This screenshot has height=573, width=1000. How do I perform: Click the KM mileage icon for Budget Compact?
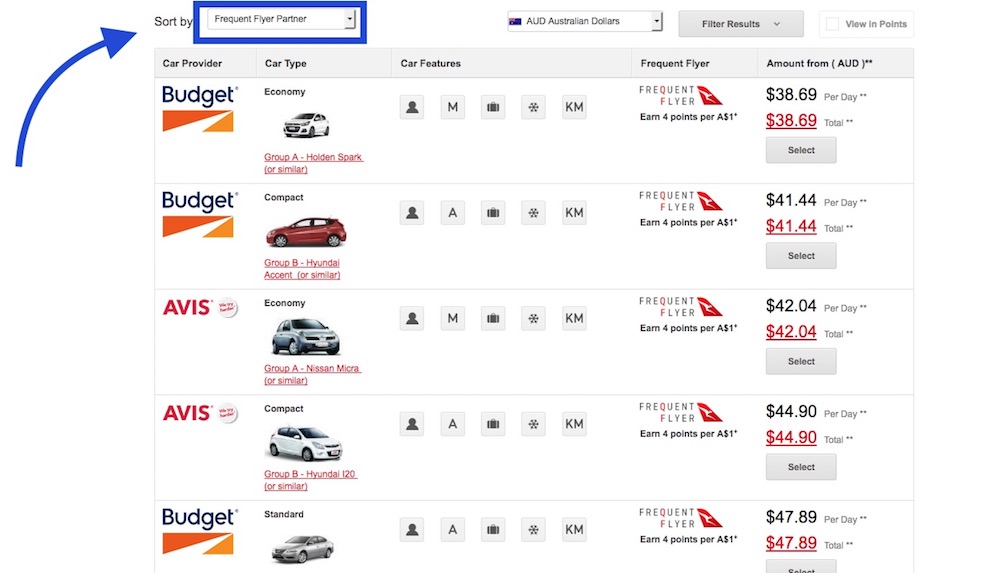tap(574, 212)
